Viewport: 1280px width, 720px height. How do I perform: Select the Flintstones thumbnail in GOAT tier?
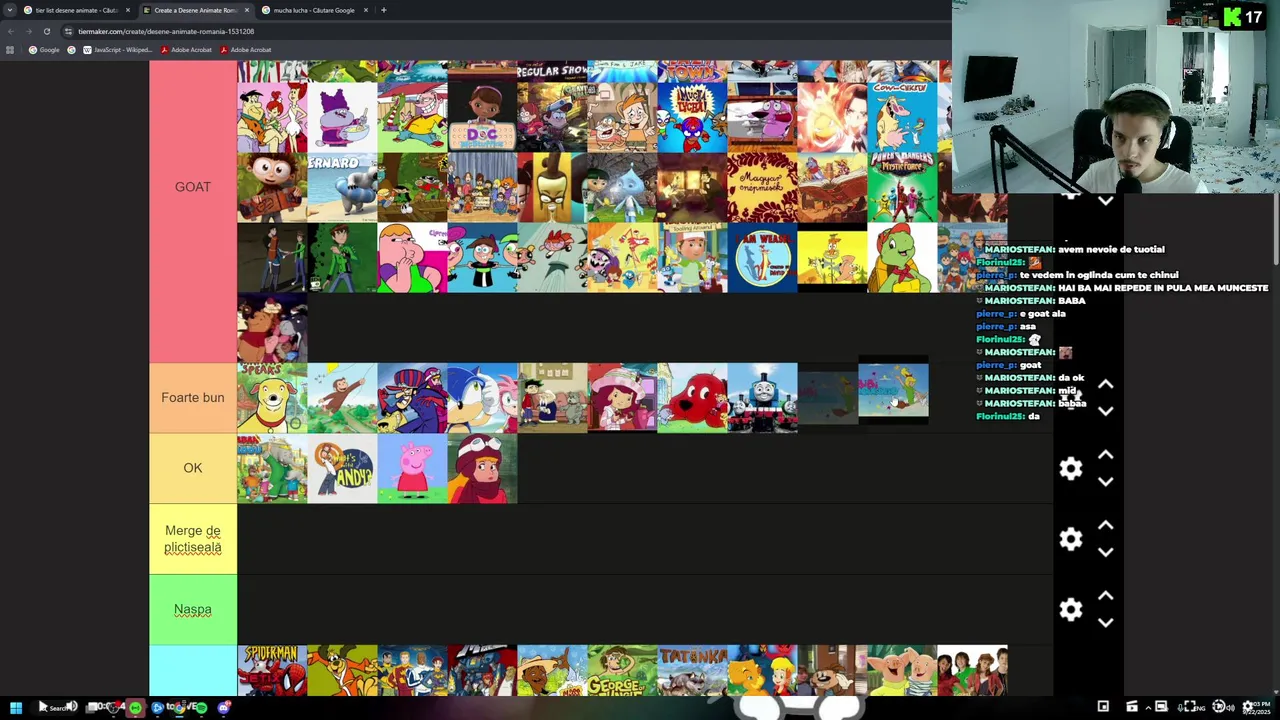[272, 117]
